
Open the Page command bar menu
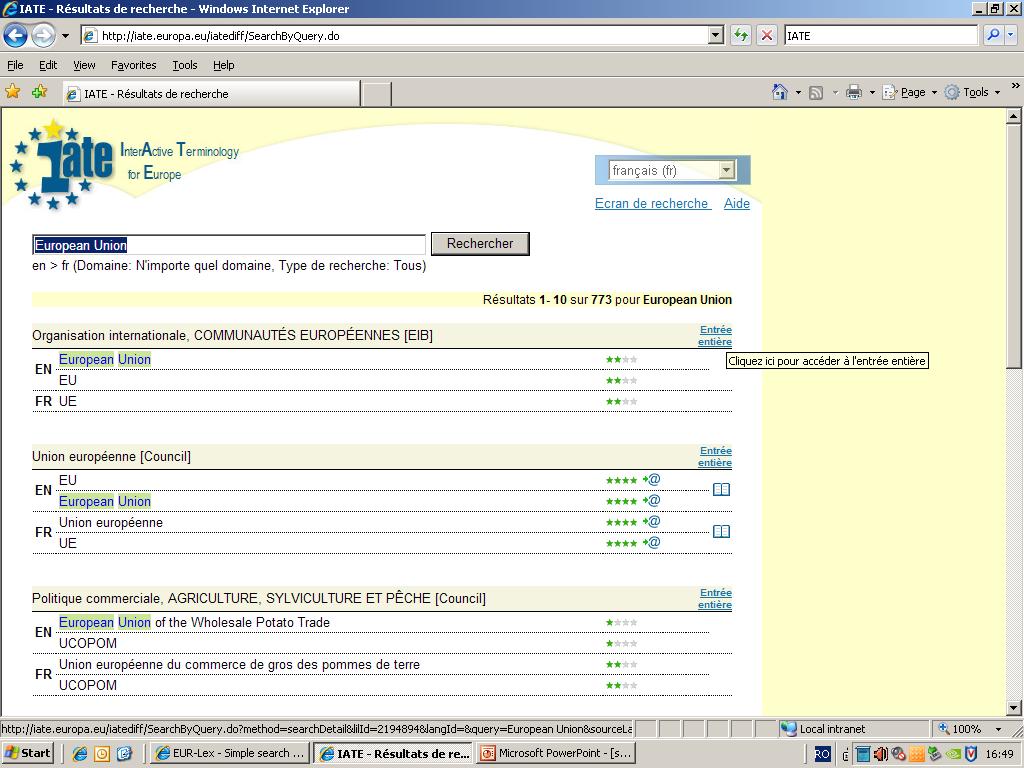pos(909,92)
